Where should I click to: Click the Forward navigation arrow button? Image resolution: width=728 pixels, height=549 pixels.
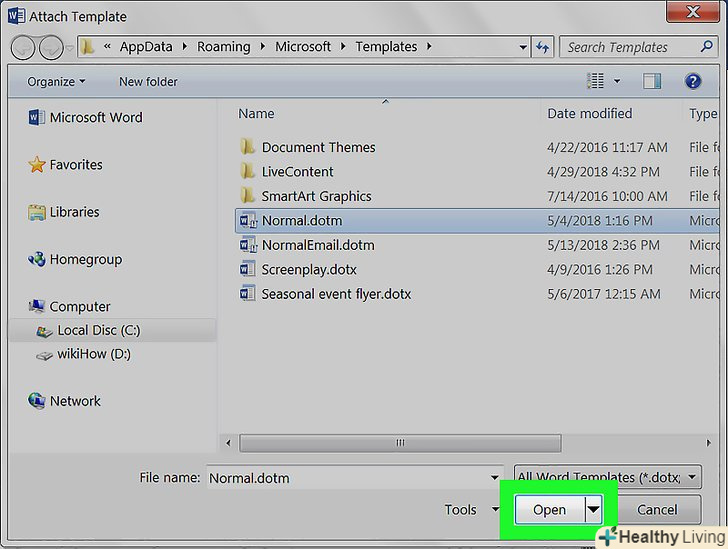(x=51, y=47)
